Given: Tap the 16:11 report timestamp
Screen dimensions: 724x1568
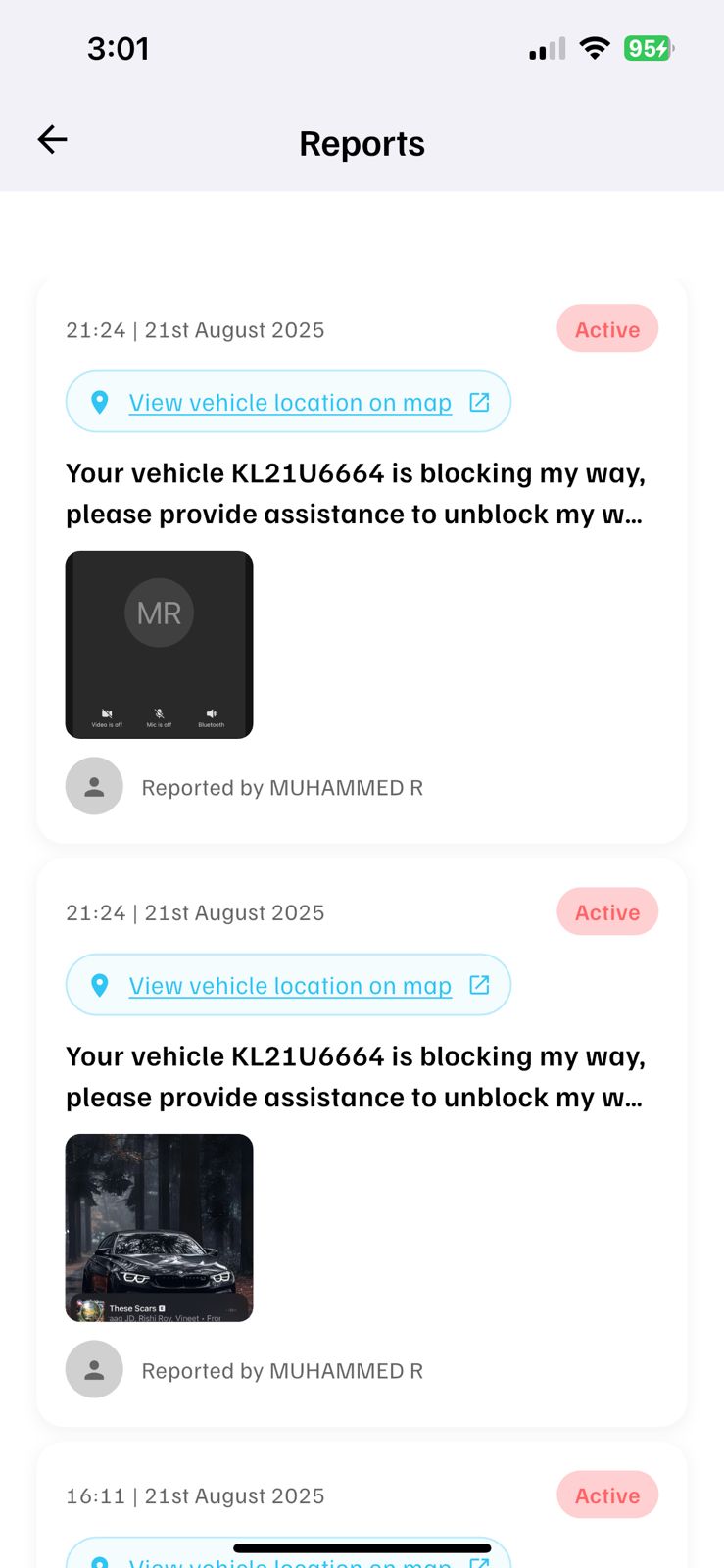Looking at the screenshot, I should pos(195,1496).
